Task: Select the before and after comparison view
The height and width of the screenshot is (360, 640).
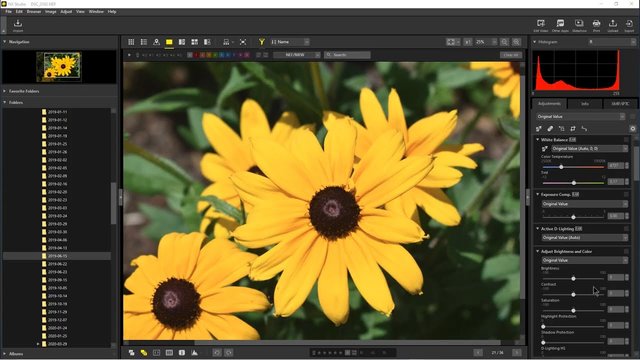Action: pos(207,42)
